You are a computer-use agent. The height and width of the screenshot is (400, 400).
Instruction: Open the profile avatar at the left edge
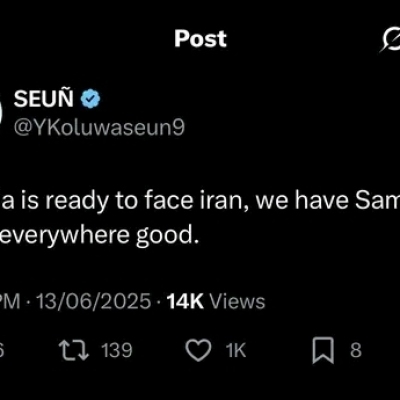1,113
